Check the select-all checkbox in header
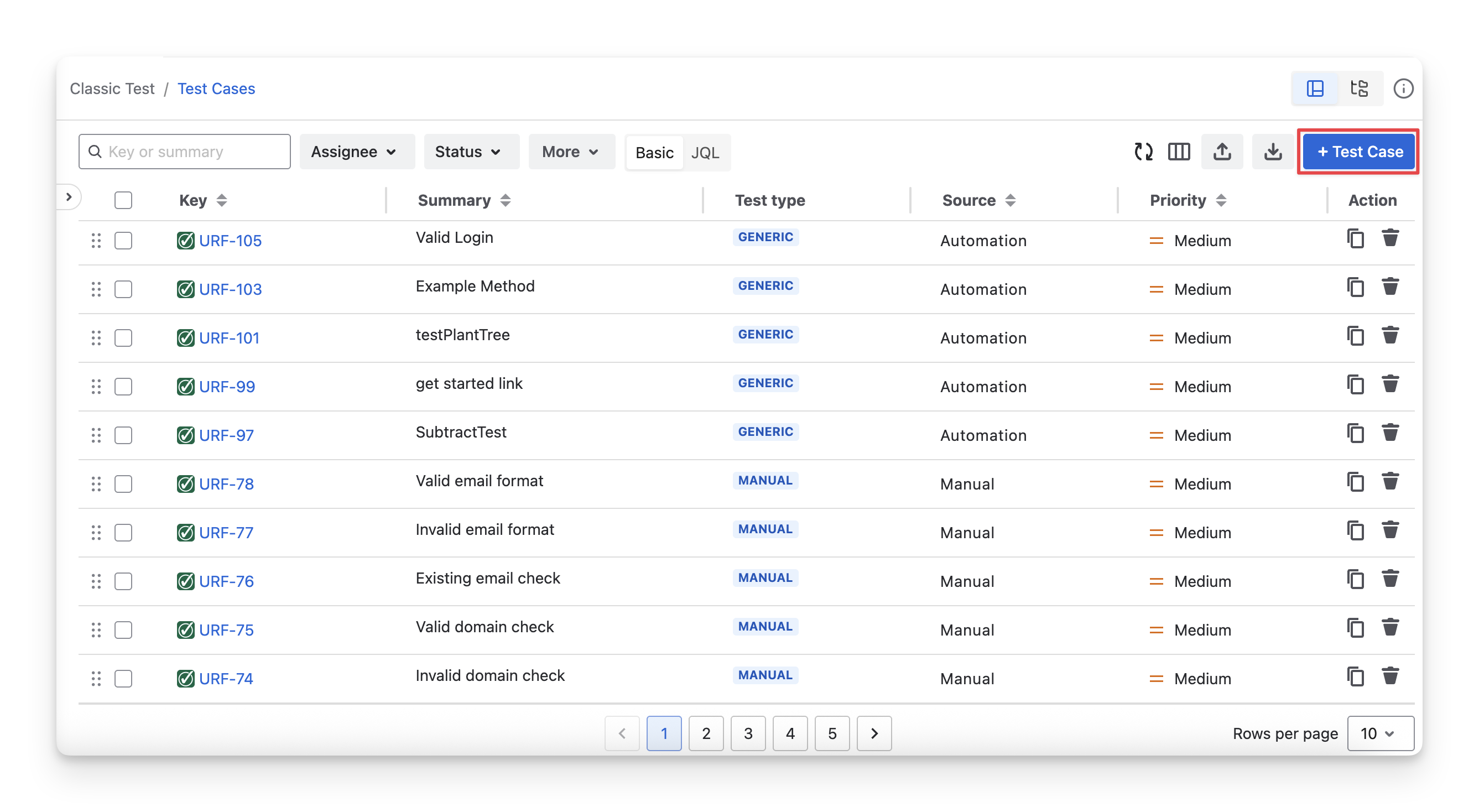The width and height of the screenshot is (1479, 812). [123, 200]
